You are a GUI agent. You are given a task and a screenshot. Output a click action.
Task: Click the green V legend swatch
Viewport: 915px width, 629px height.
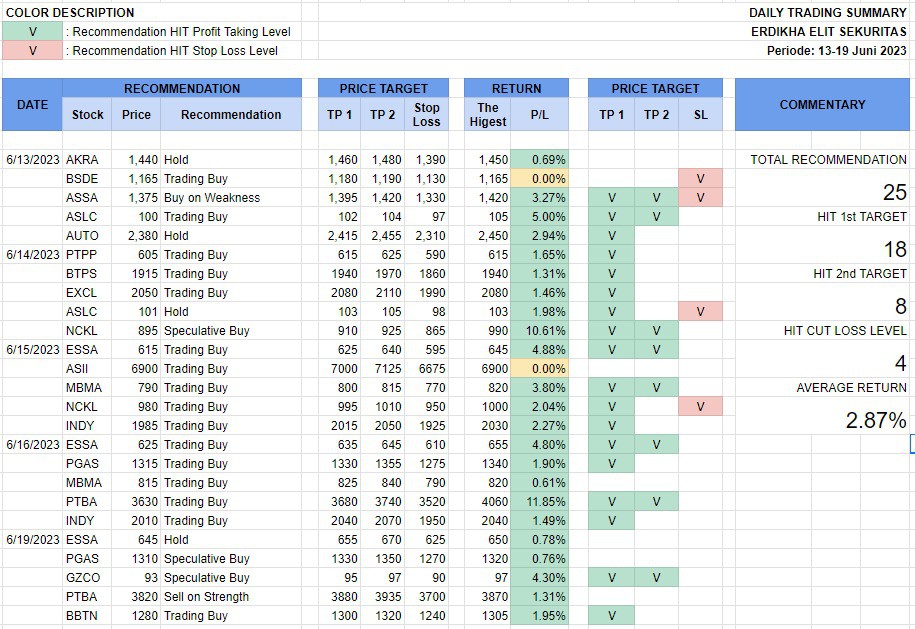pos(32,32)
